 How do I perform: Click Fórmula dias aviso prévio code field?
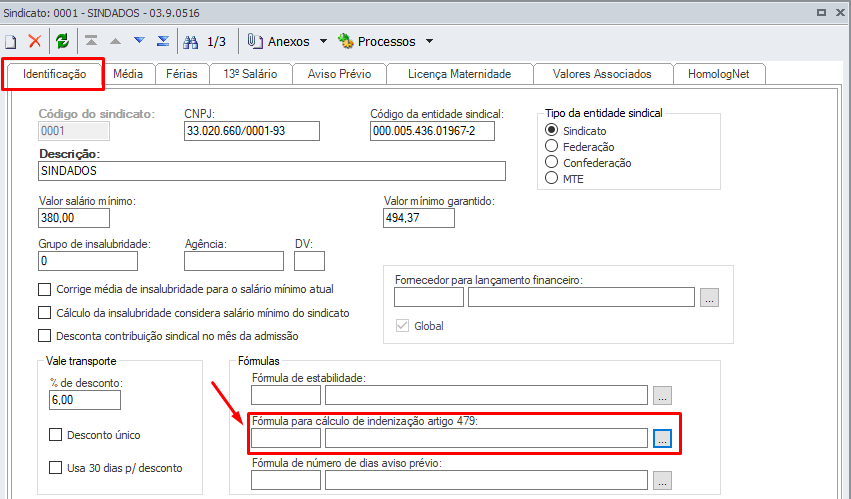[x=286, y=481]
